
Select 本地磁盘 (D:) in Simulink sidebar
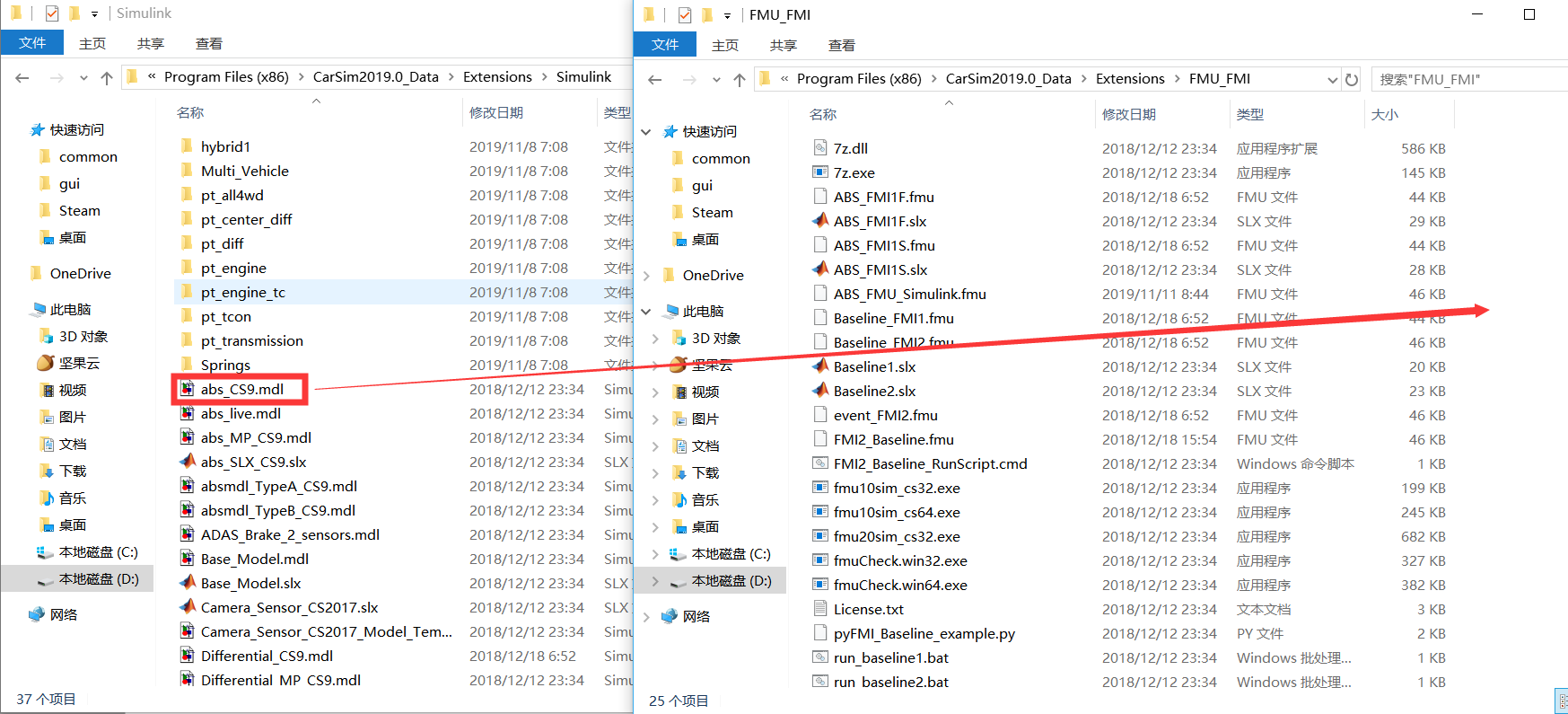pyautogui.click(x=99, y=578)
